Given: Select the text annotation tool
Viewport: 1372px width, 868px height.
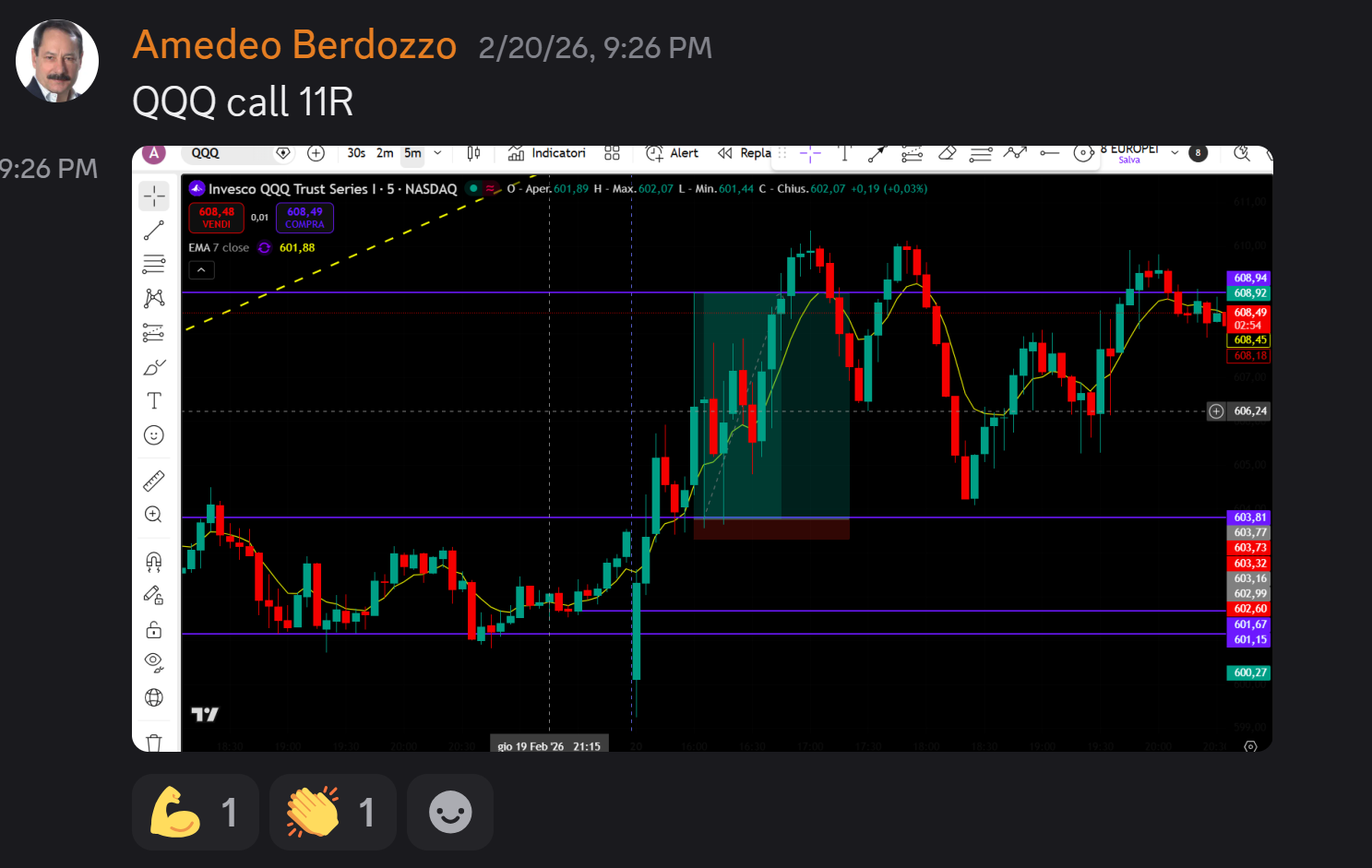Looking at the screenshot, I should [x=154, y=400].
